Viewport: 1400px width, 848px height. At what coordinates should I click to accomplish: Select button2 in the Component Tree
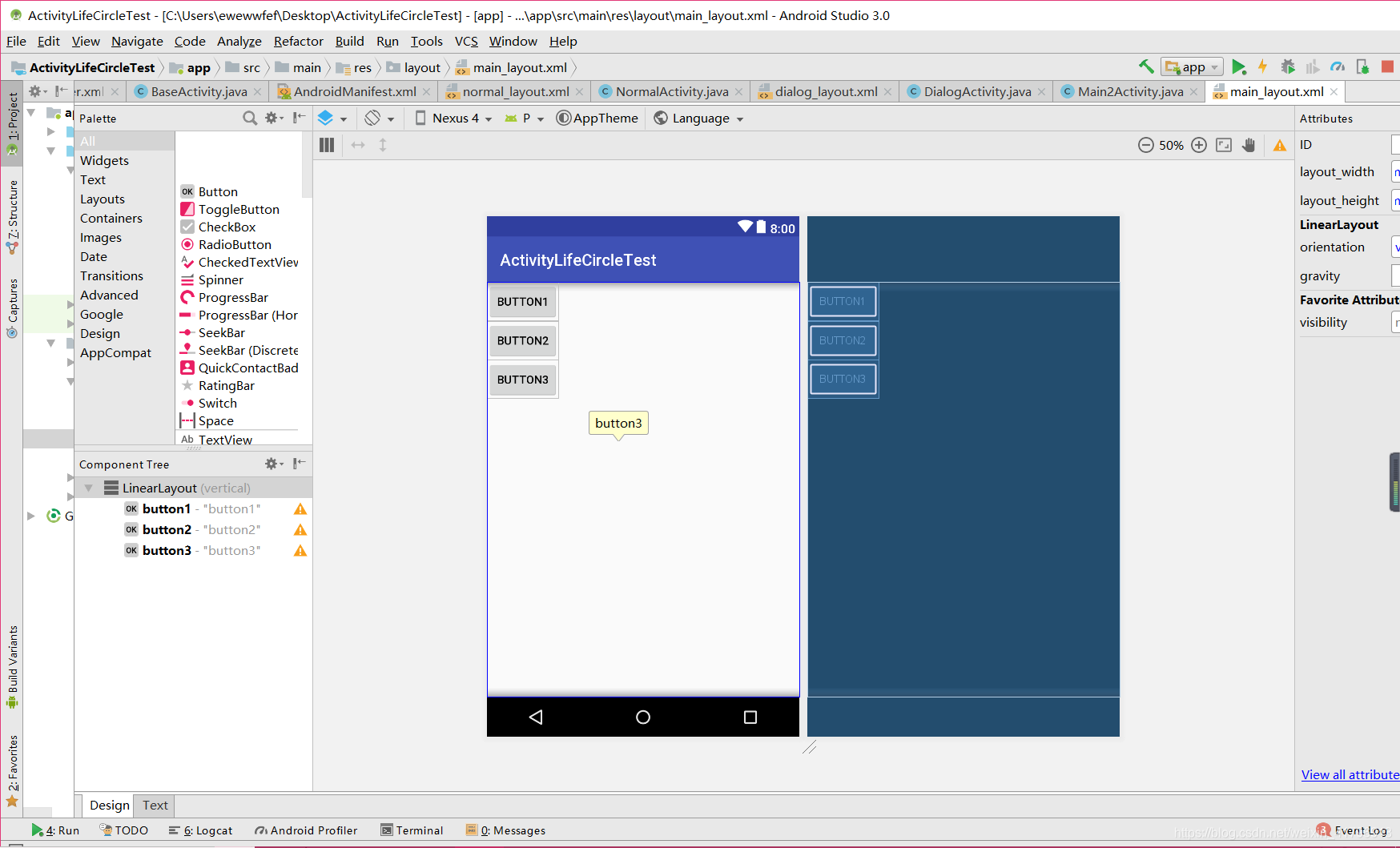point(193,530)
